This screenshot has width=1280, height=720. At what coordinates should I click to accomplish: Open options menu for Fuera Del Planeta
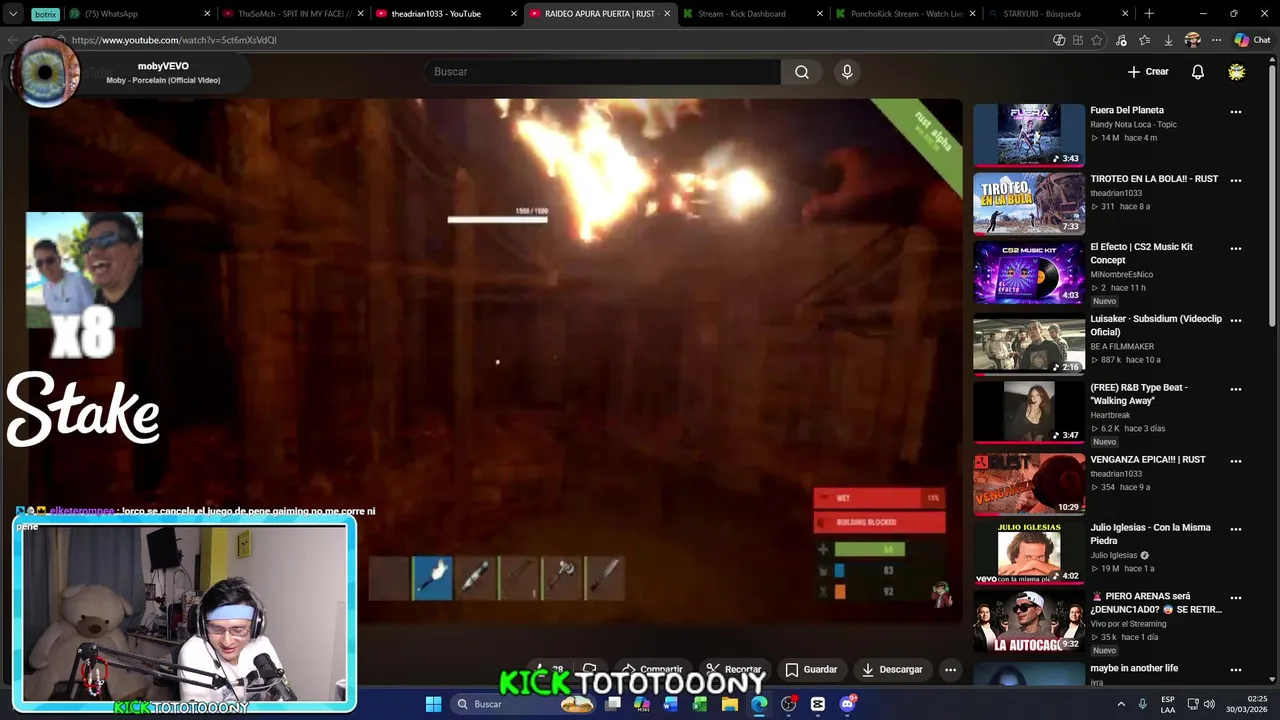point(1236,112)
